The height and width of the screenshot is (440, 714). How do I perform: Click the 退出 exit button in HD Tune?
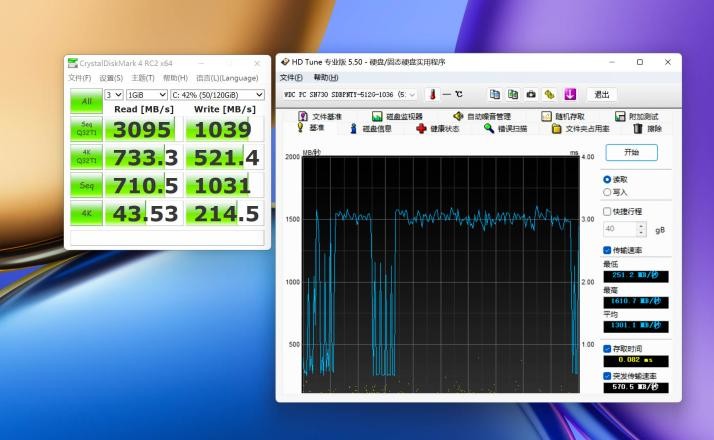tap(602, 94)
